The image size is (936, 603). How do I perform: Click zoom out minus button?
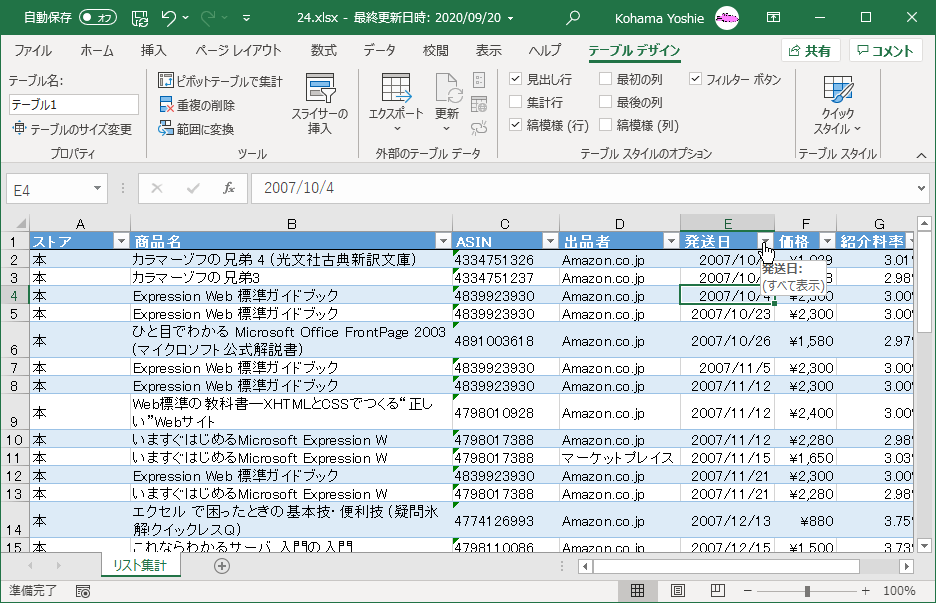(x=747, y=591)
